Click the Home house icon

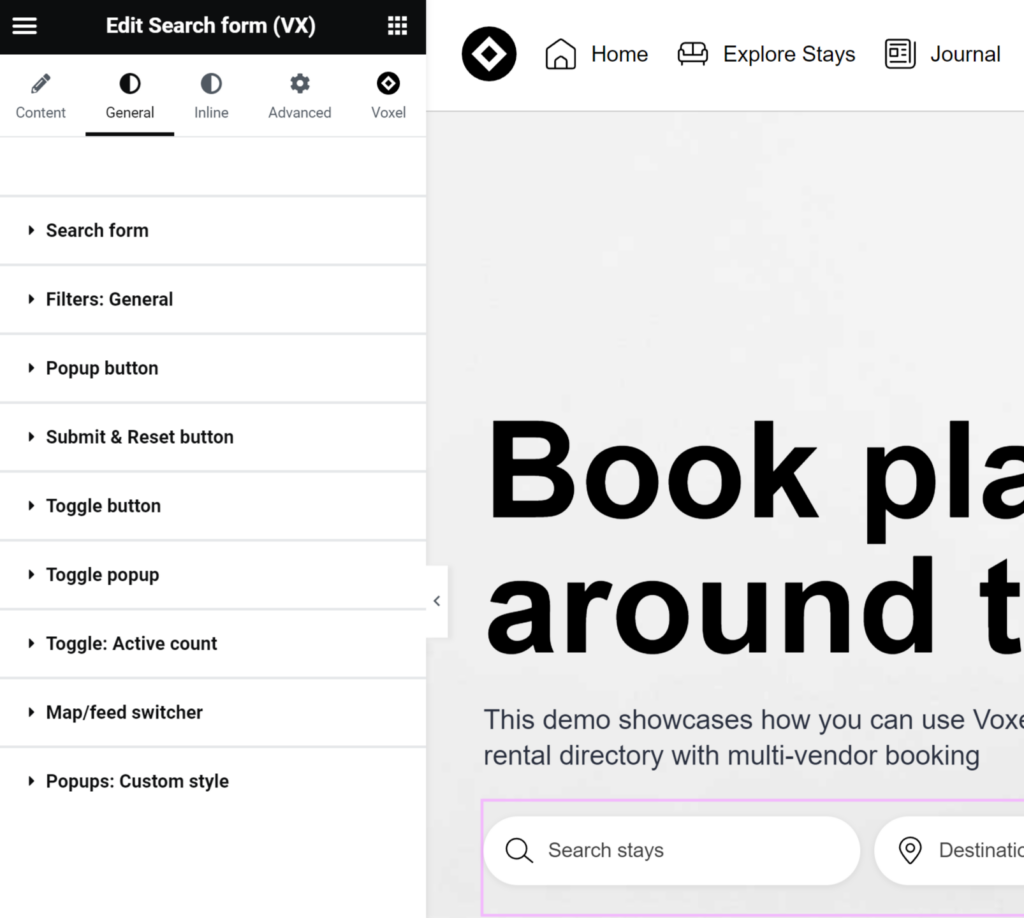[x=561, y=54]
